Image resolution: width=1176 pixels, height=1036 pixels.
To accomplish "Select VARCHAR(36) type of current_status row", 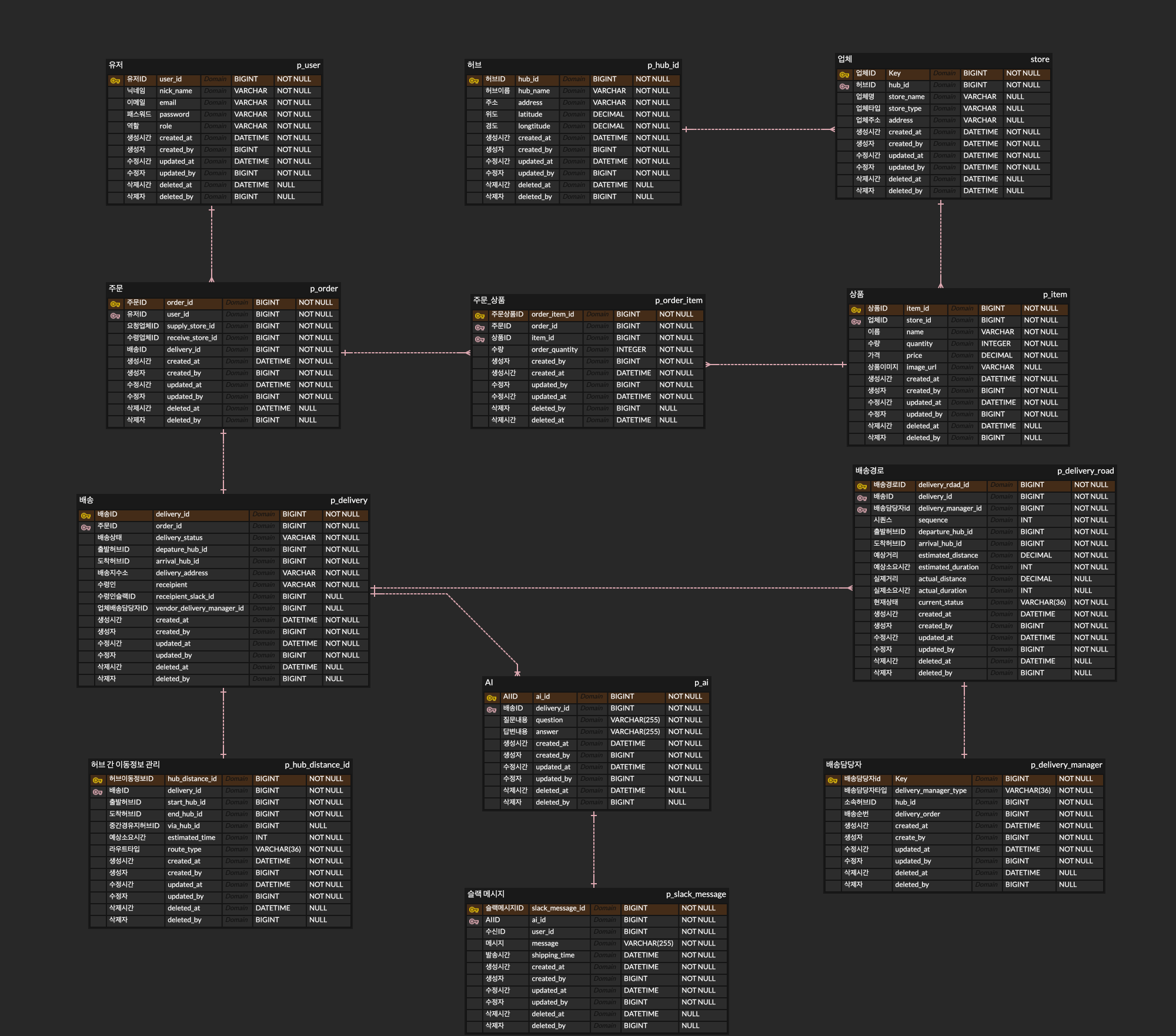I will point(1043,603).
